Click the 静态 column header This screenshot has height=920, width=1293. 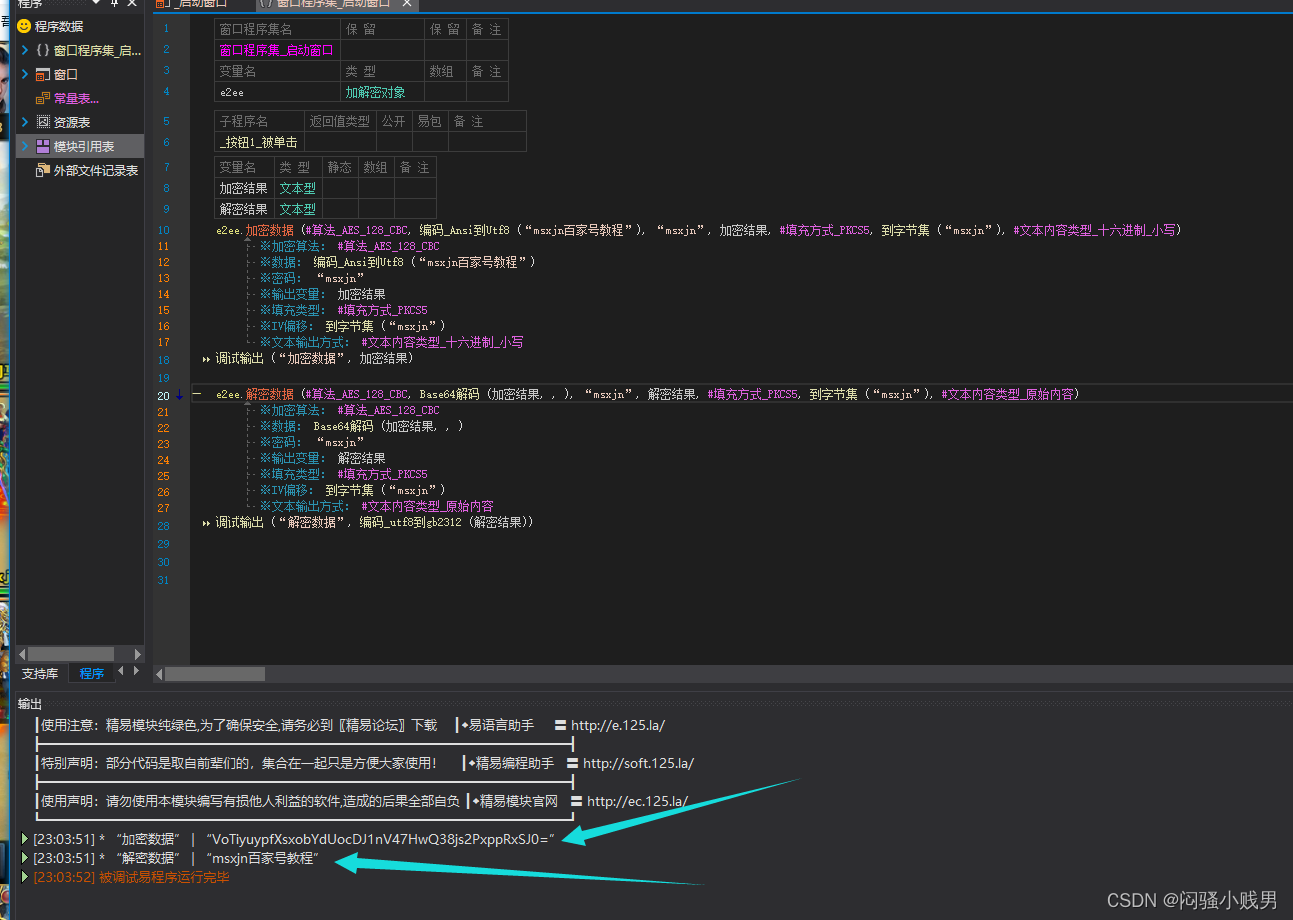click(x=340, y=167)
